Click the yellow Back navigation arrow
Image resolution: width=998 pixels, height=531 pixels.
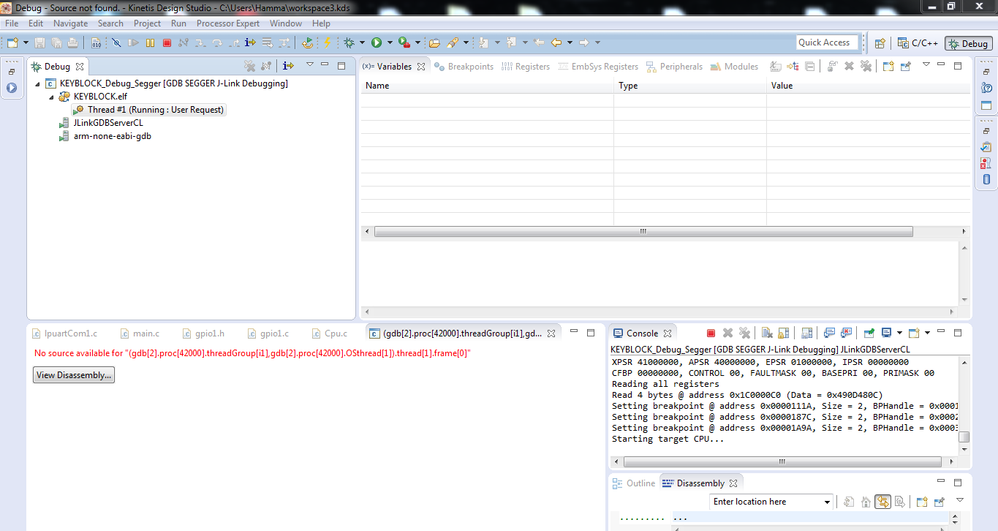(x=556, y=43)
